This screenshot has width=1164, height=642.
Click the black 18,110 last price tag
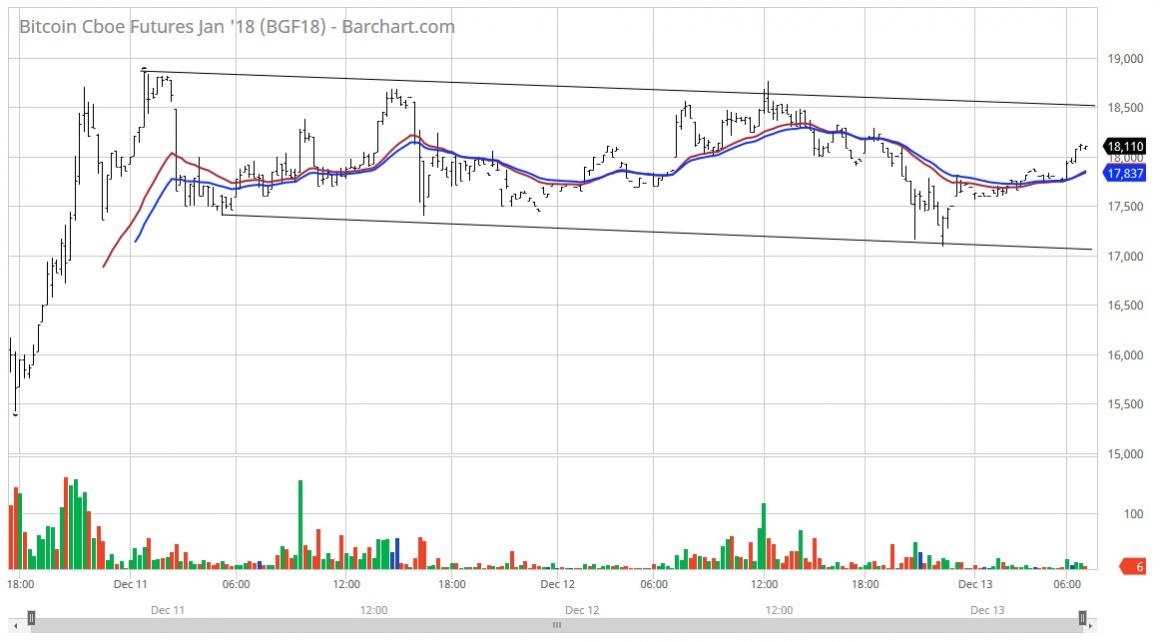pos(1124,146)
